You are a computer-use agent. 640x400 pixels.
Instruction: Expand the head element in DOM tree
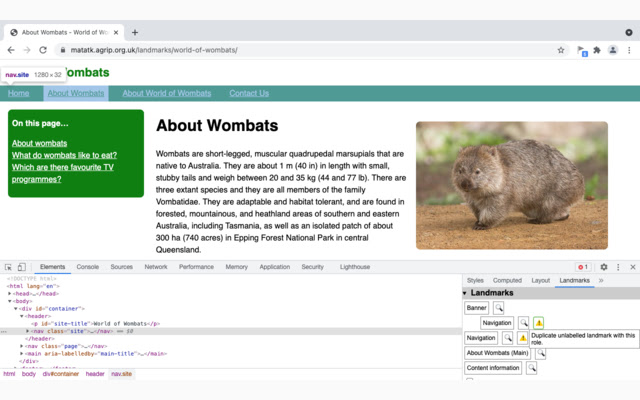click(x=10, y=293)
